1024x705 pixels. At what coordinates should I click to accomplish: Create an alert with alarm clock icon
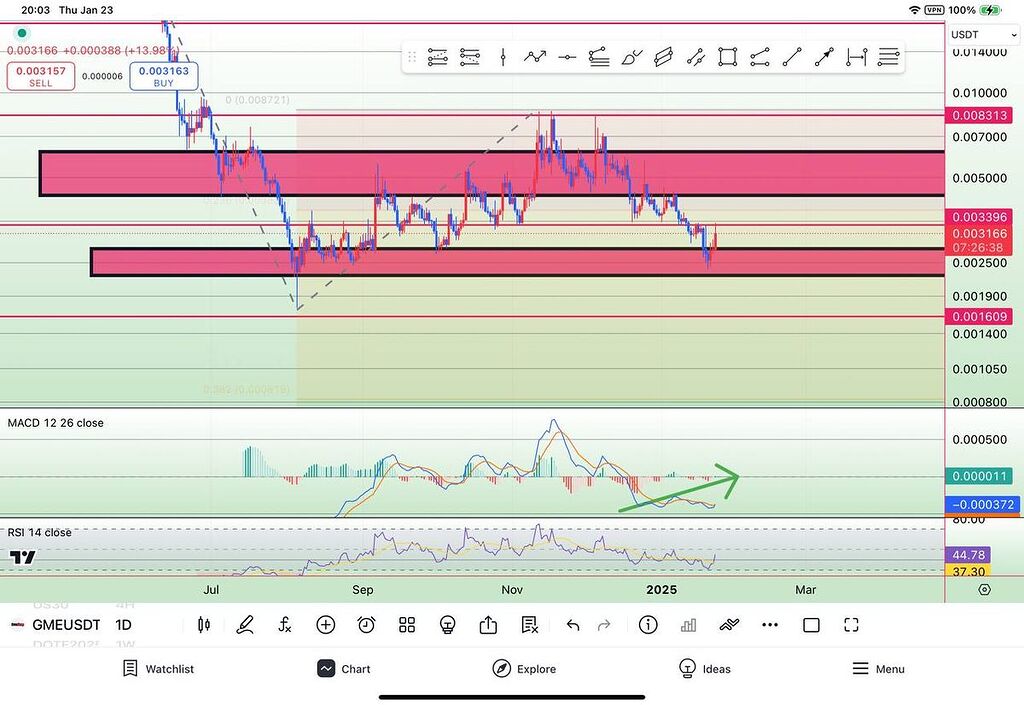tap(366, 625)
